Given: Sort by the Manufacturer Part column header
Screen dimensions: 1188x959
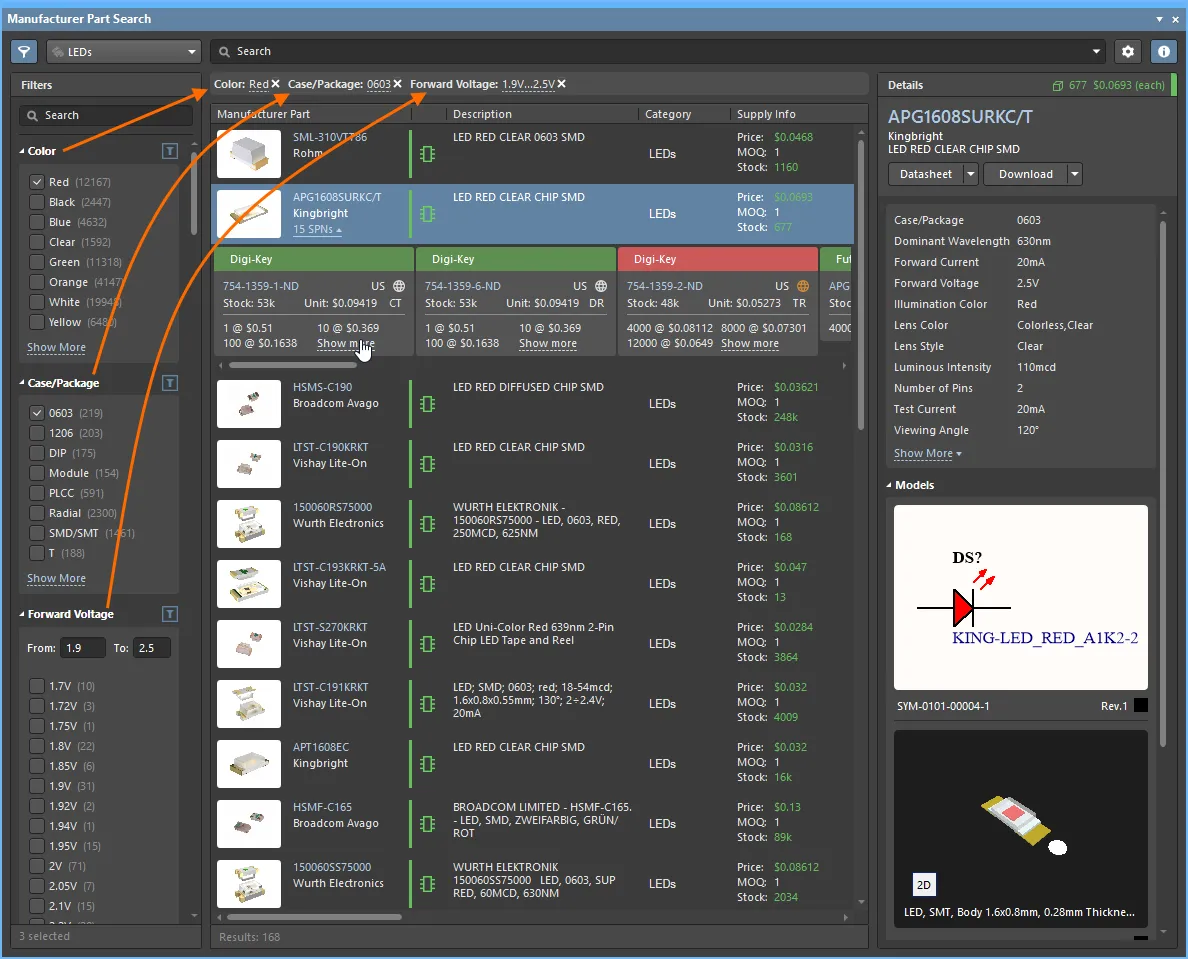Looking at the screenshot, I should point(263,114).
